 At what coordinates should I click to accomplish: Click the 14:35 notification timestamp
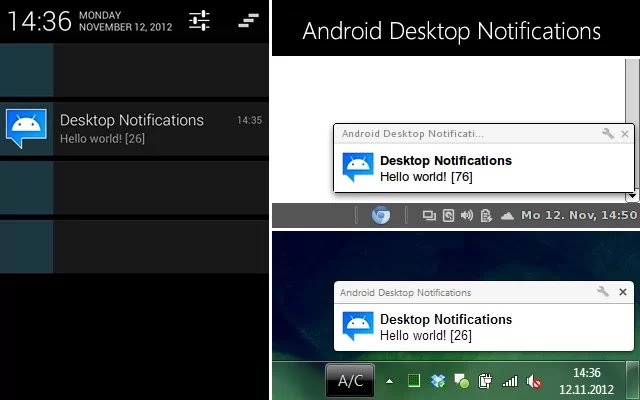[x=249, y=120]
